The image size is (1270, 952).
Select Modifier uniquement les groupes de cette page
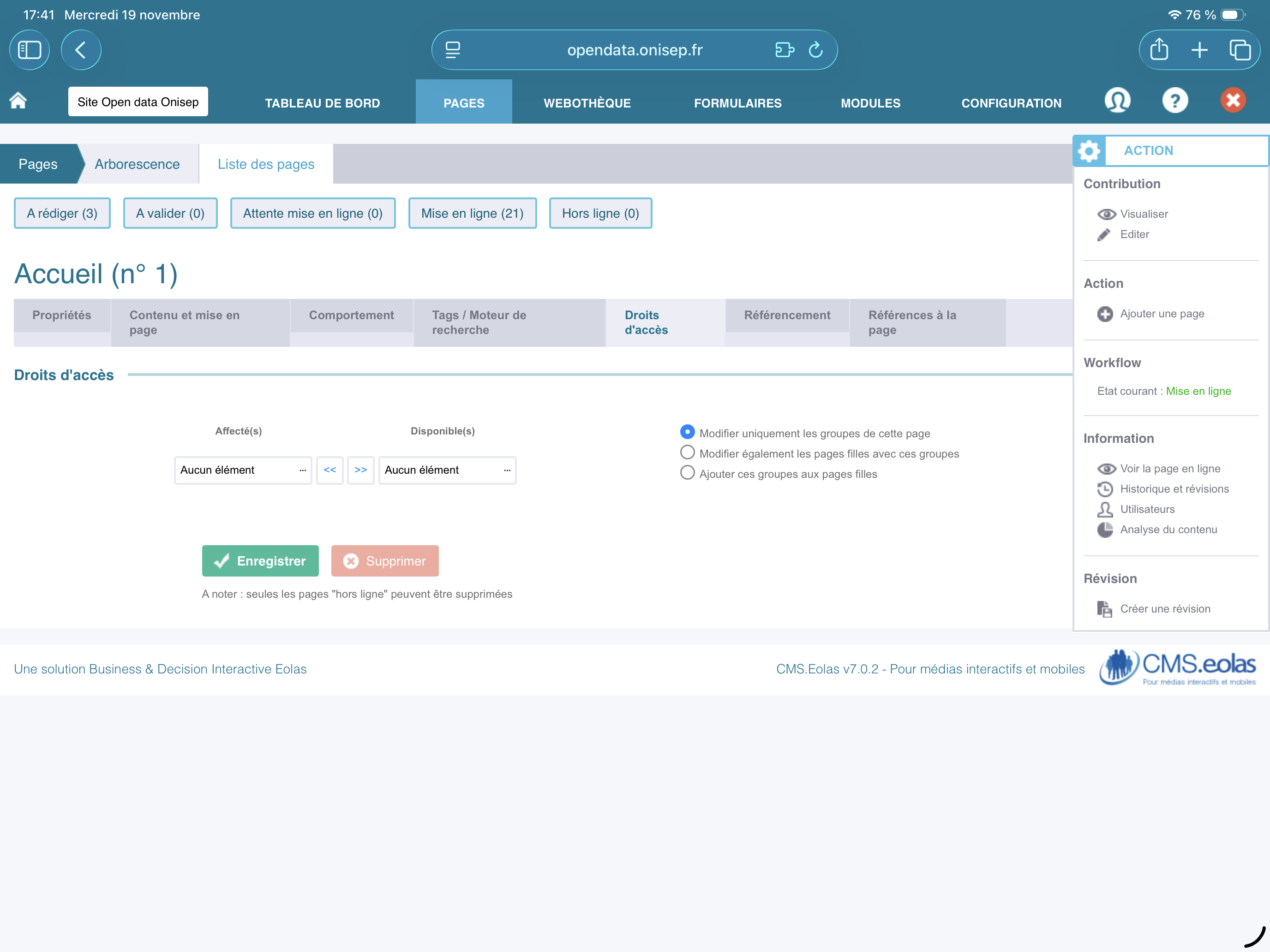pos(687,432)
